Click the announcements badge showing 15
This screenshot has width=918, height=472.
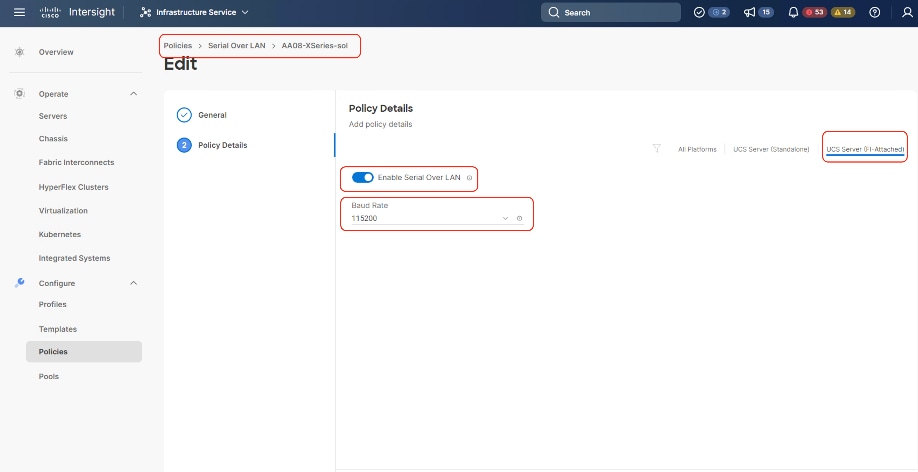click(766, 12)
